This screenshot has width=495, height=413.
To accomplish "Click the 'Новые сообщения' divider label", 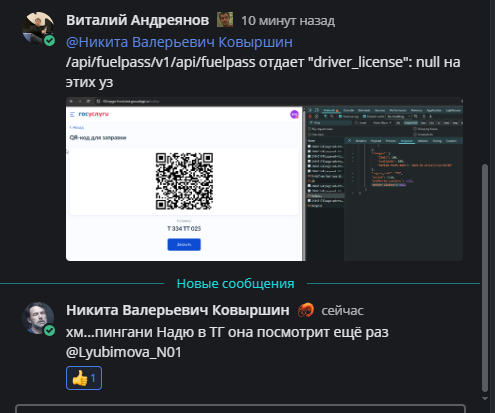I will click(235, 284).
